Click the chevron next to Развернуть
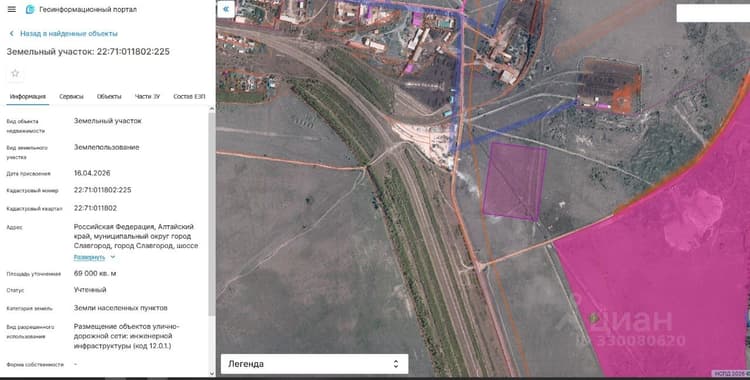The image size is (750, 380). click(x=113, y=257)
